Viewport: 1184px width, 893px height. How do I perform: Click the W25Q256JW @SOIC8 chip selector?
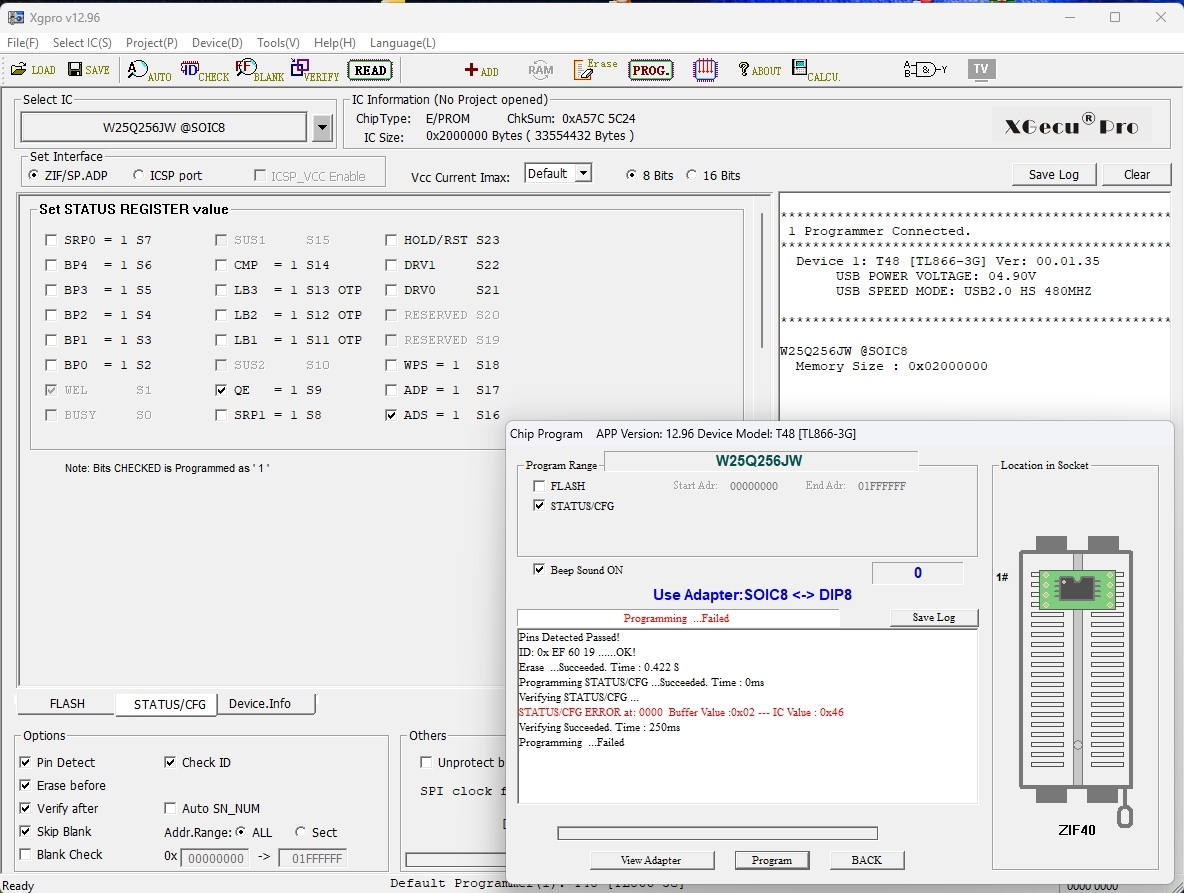(164, 128)
